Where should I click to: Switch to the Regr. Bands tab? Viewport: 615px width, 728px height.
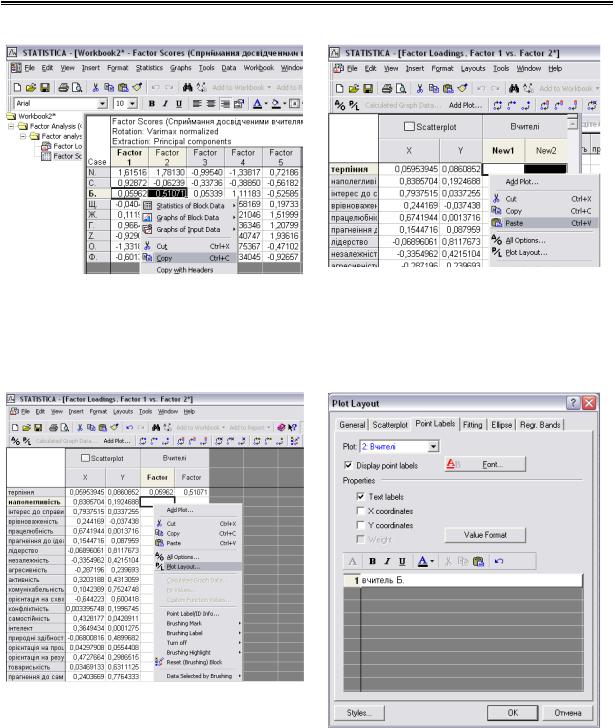pos(540,425)
